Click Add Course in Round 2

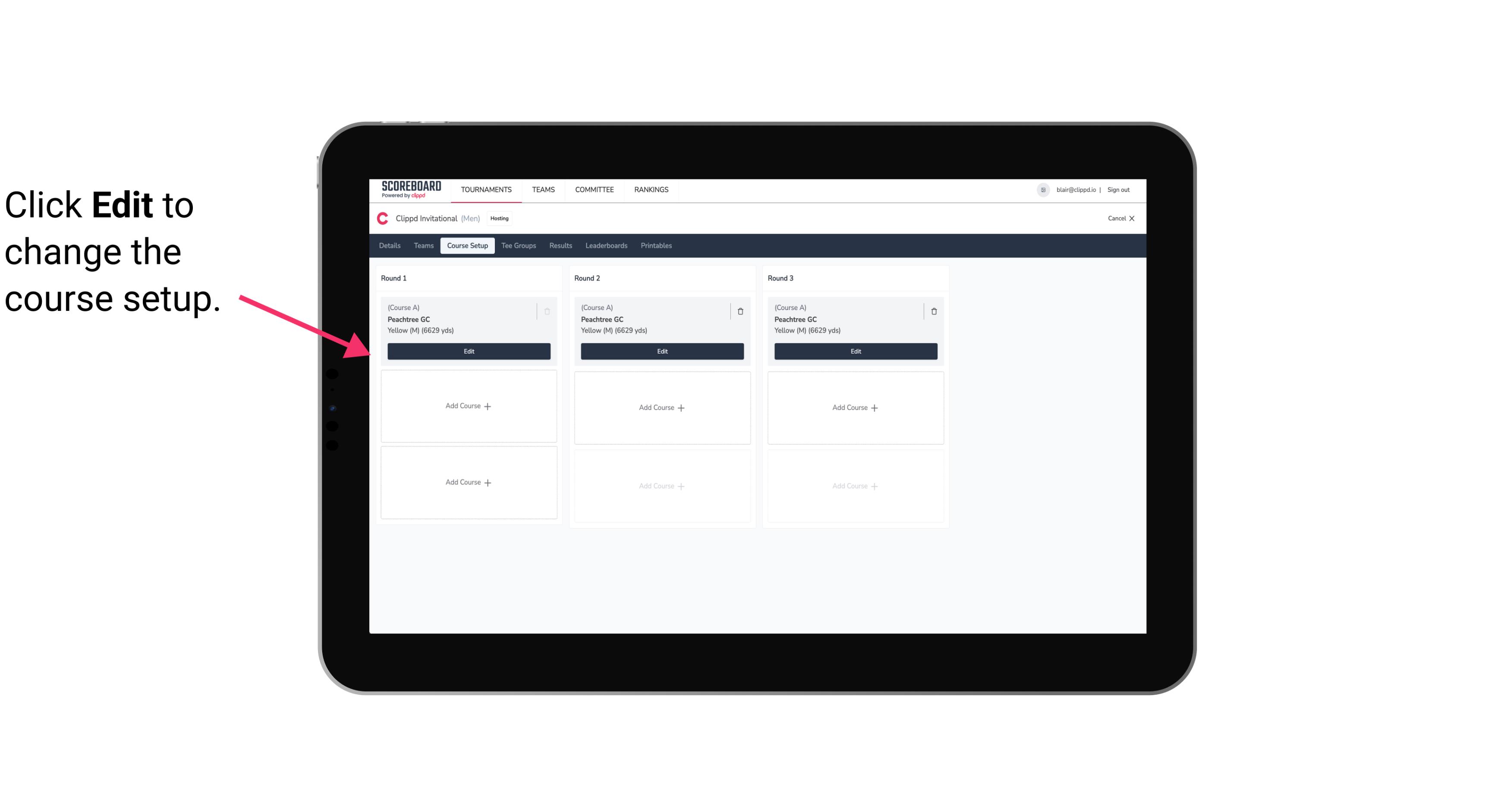[x=662, y=407]
